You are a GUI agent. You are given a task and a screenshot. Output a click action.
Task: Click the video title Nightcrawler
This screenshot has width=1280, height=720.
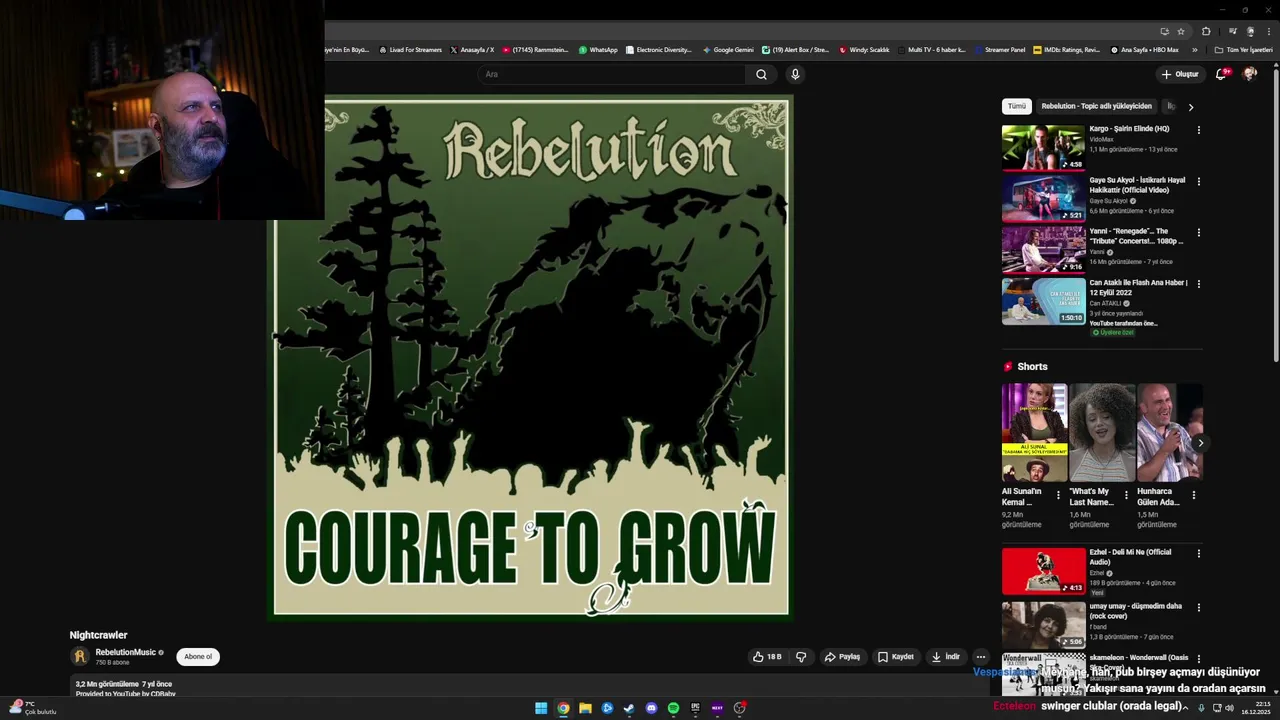point(98,635)
